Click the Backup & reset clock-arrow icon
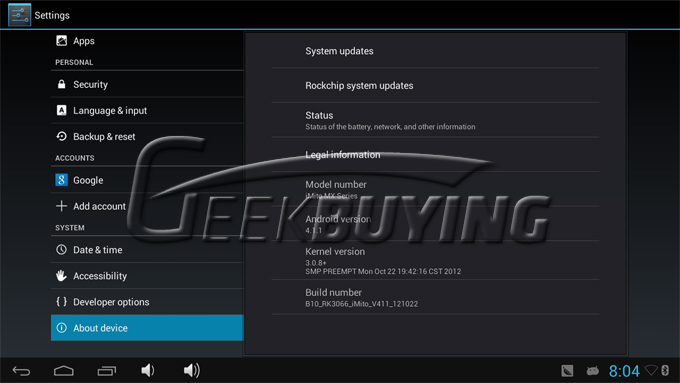 tap(62, 136)
